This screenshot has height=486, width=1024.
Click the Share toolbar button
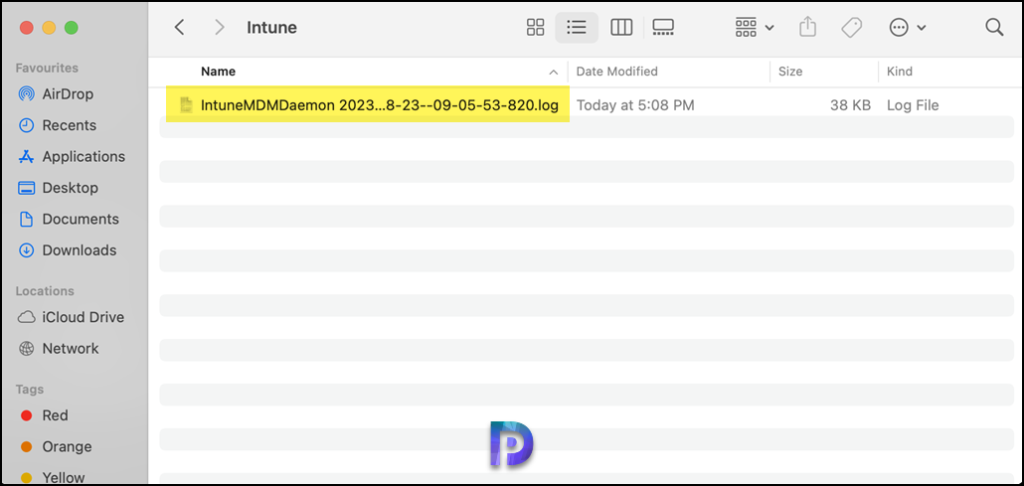click(x=808, y=27)
